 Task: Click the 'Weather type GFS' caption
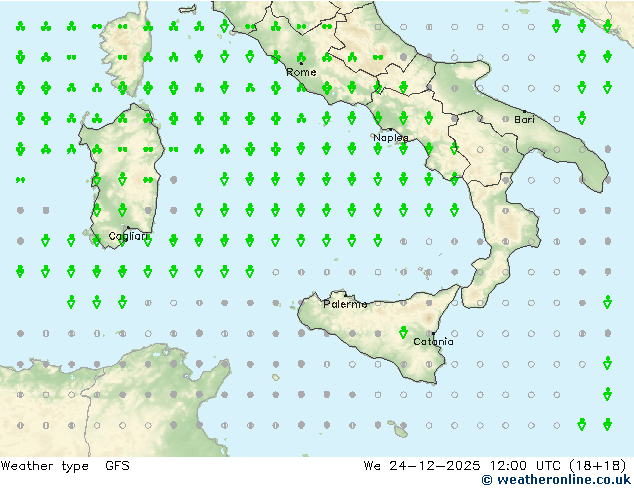click(x=65, y=466)
